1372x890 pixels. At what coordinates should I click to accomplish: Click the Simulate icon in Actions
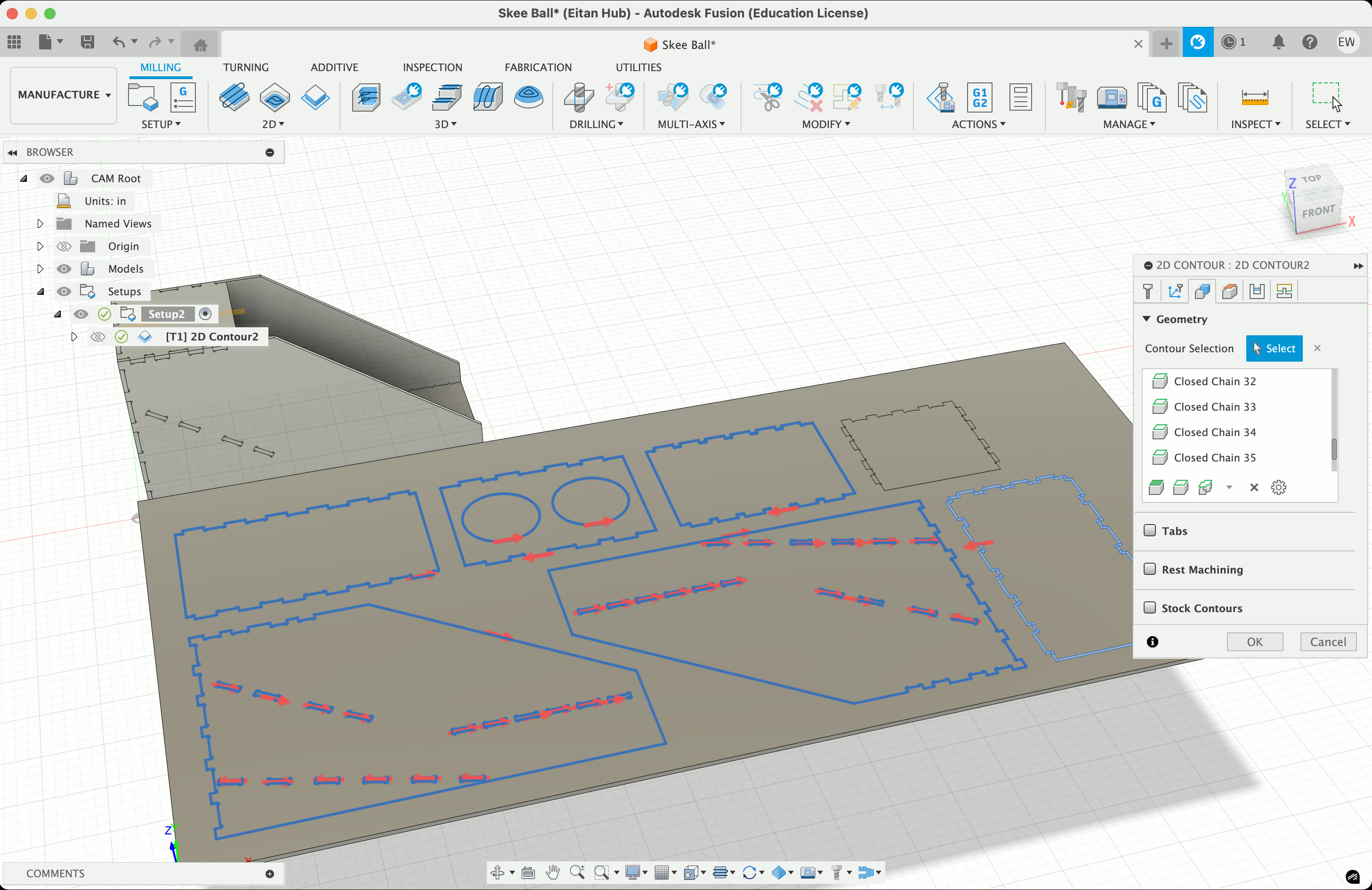coord(941,97)
